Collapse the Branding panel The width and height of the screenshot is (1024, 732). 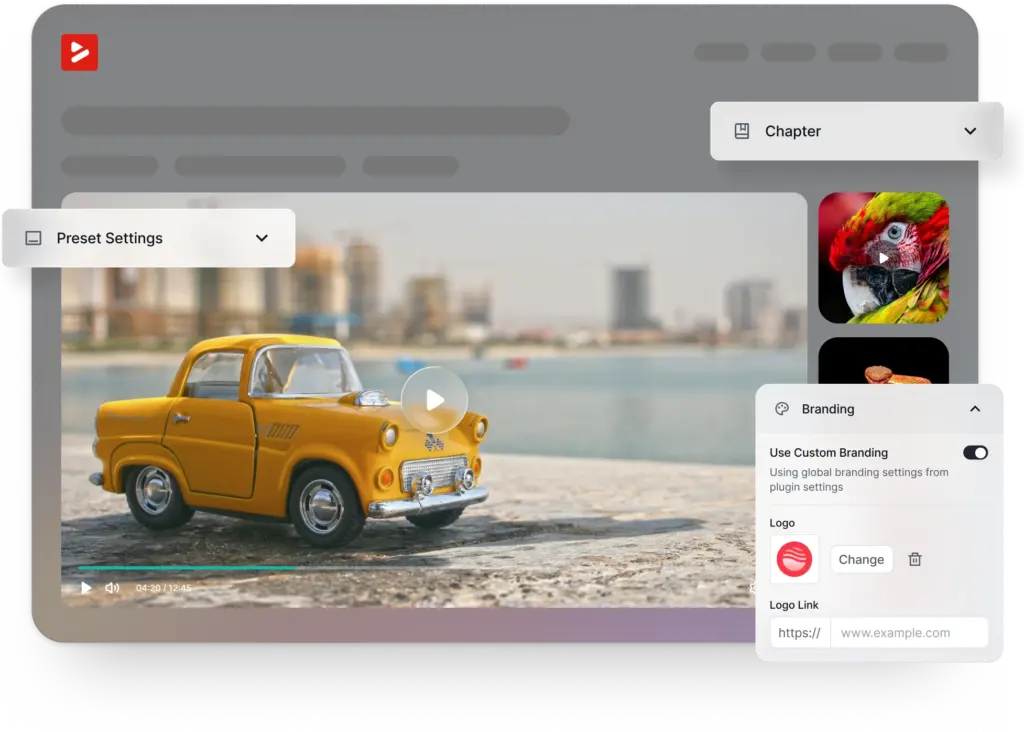point(976,409)
